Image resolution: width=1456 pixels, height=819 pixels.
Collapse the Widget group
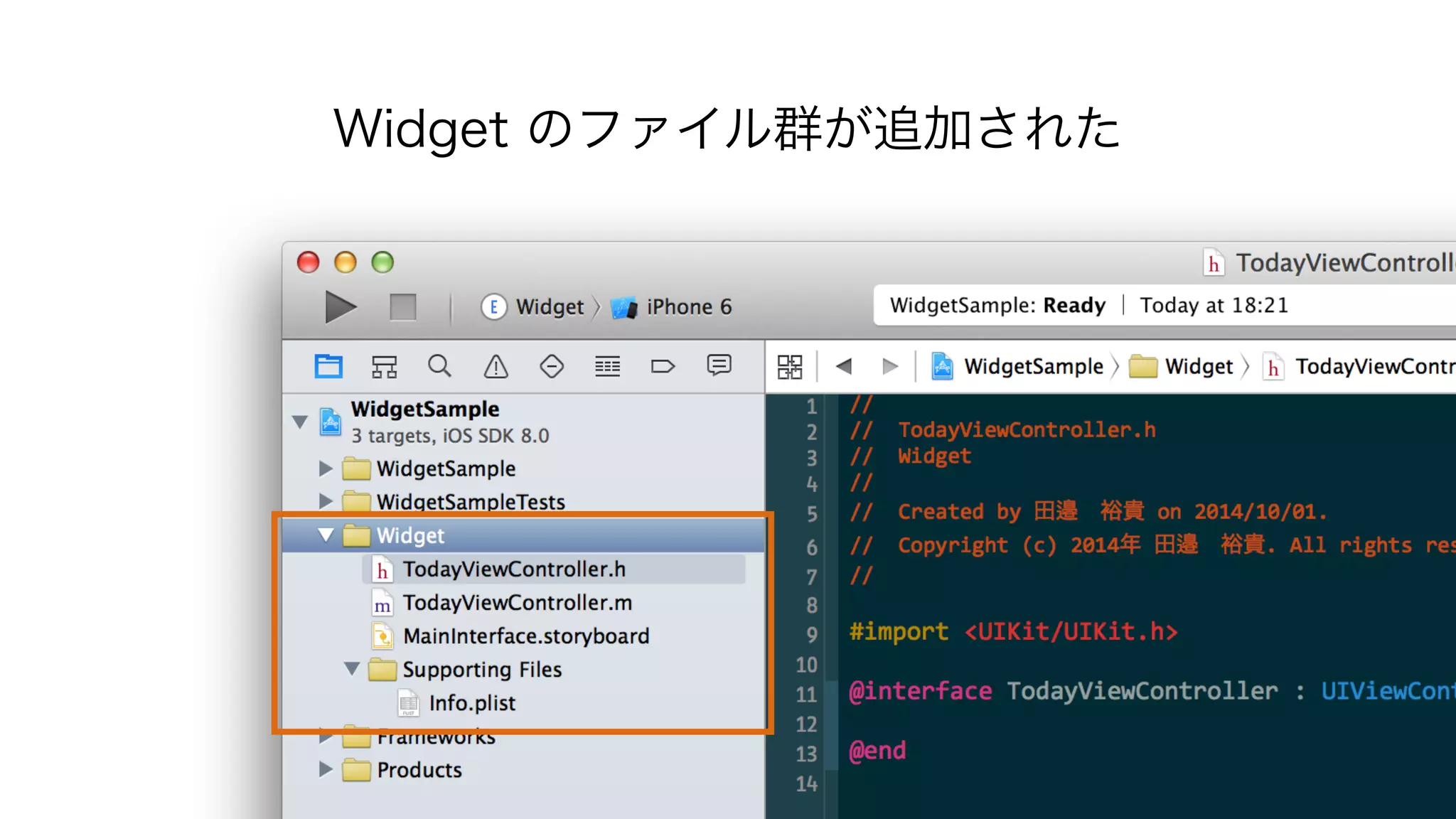[326, 535]
